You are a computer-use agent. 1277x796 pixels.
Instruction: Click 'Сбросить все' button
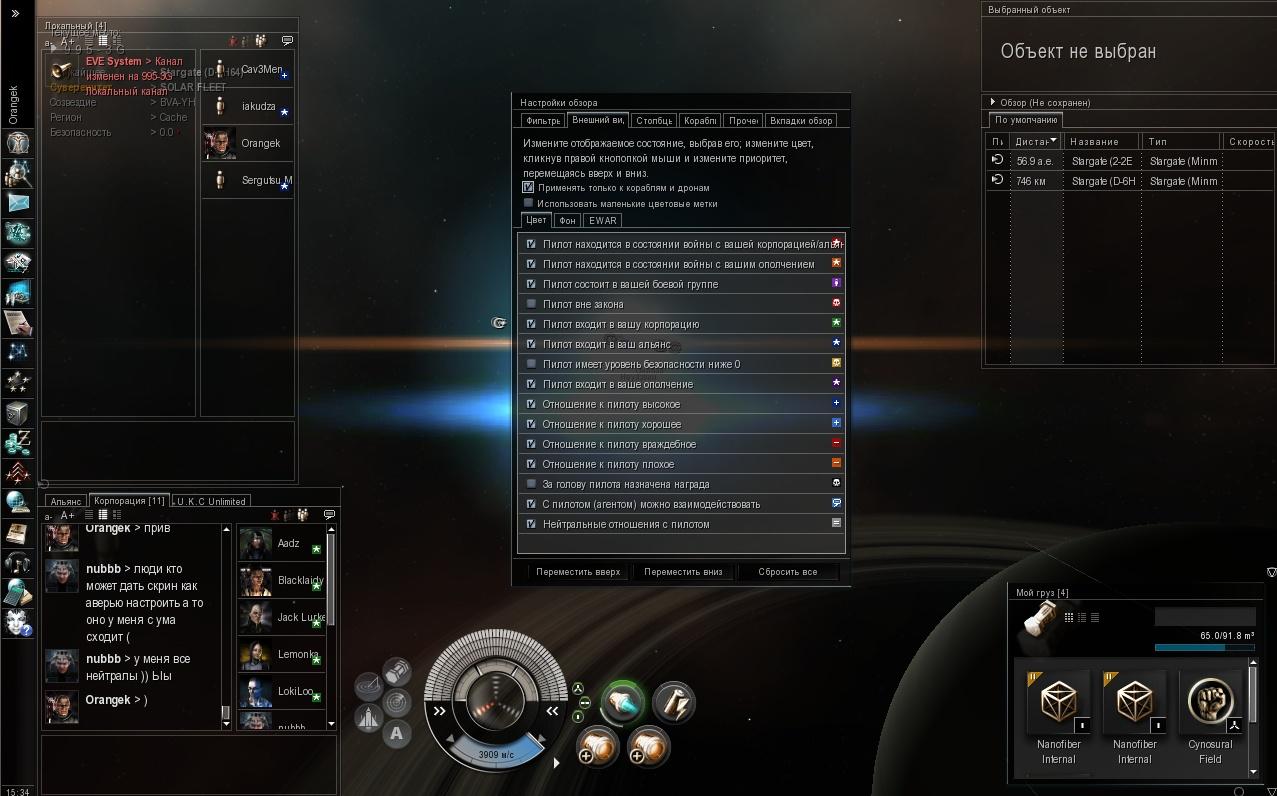tap(788, 572)
